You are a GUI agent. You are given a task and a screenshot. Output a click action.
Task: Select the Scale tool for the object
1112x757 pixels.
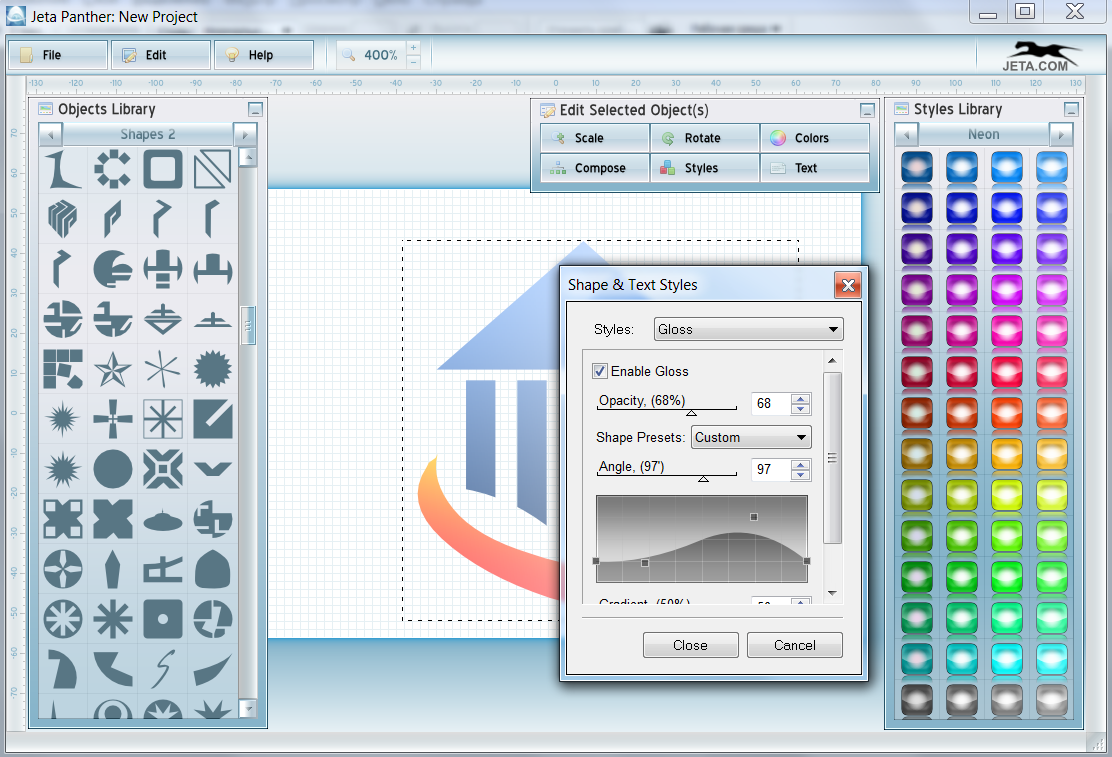pyautogui.click(x=594, y=137)
